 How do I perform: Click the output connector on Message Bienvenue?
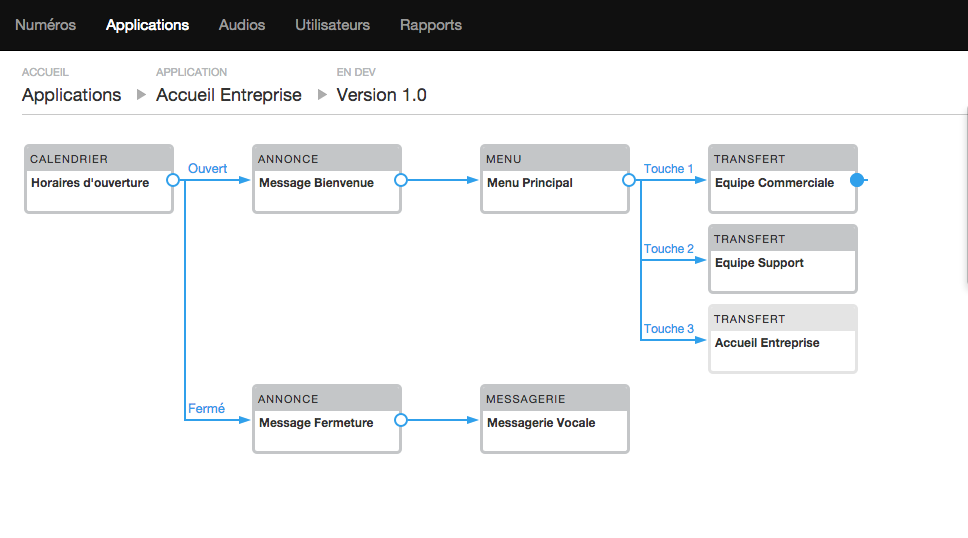tap(401, 181)
